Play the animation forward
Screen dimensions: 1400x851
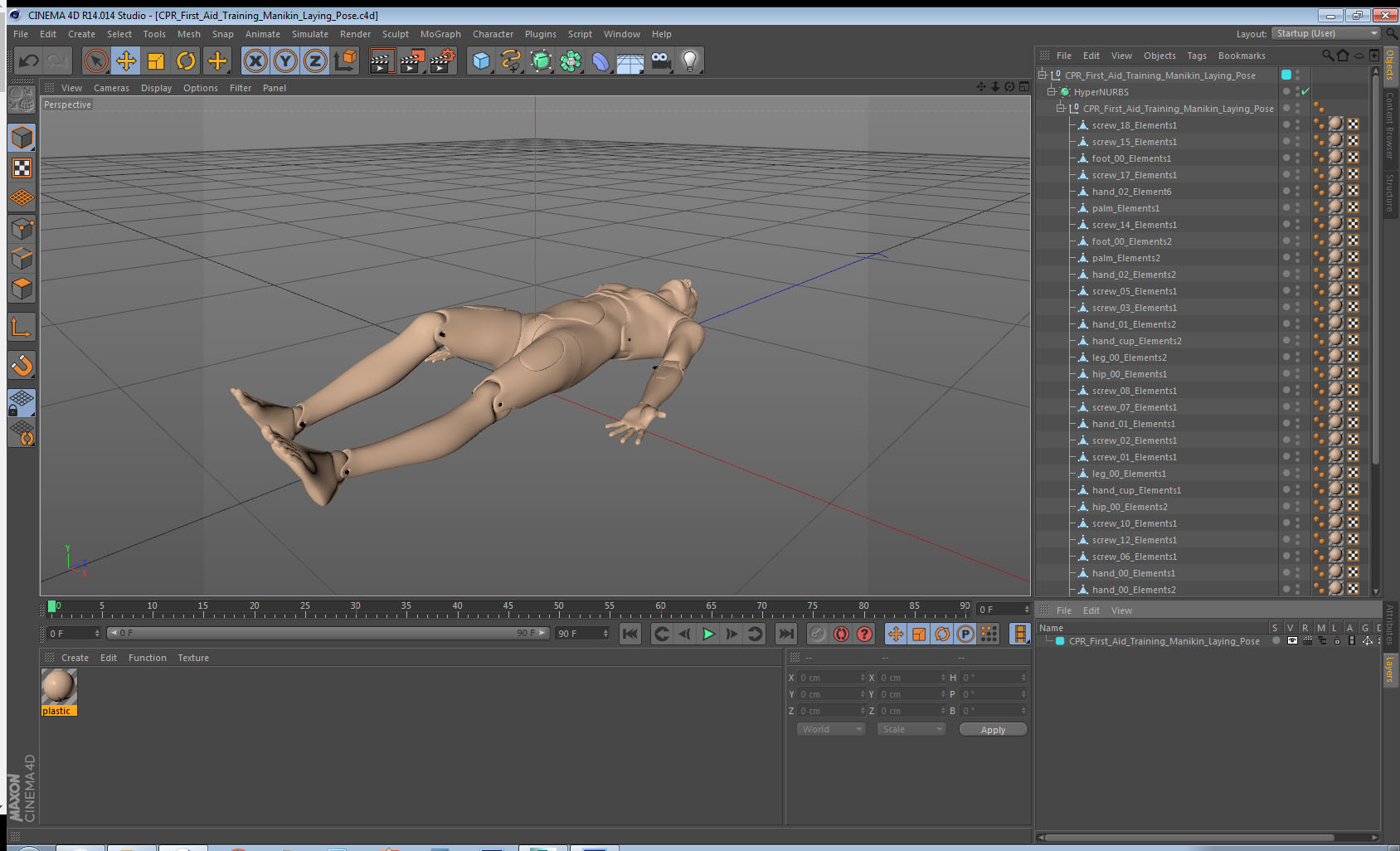tap(708, 634)
